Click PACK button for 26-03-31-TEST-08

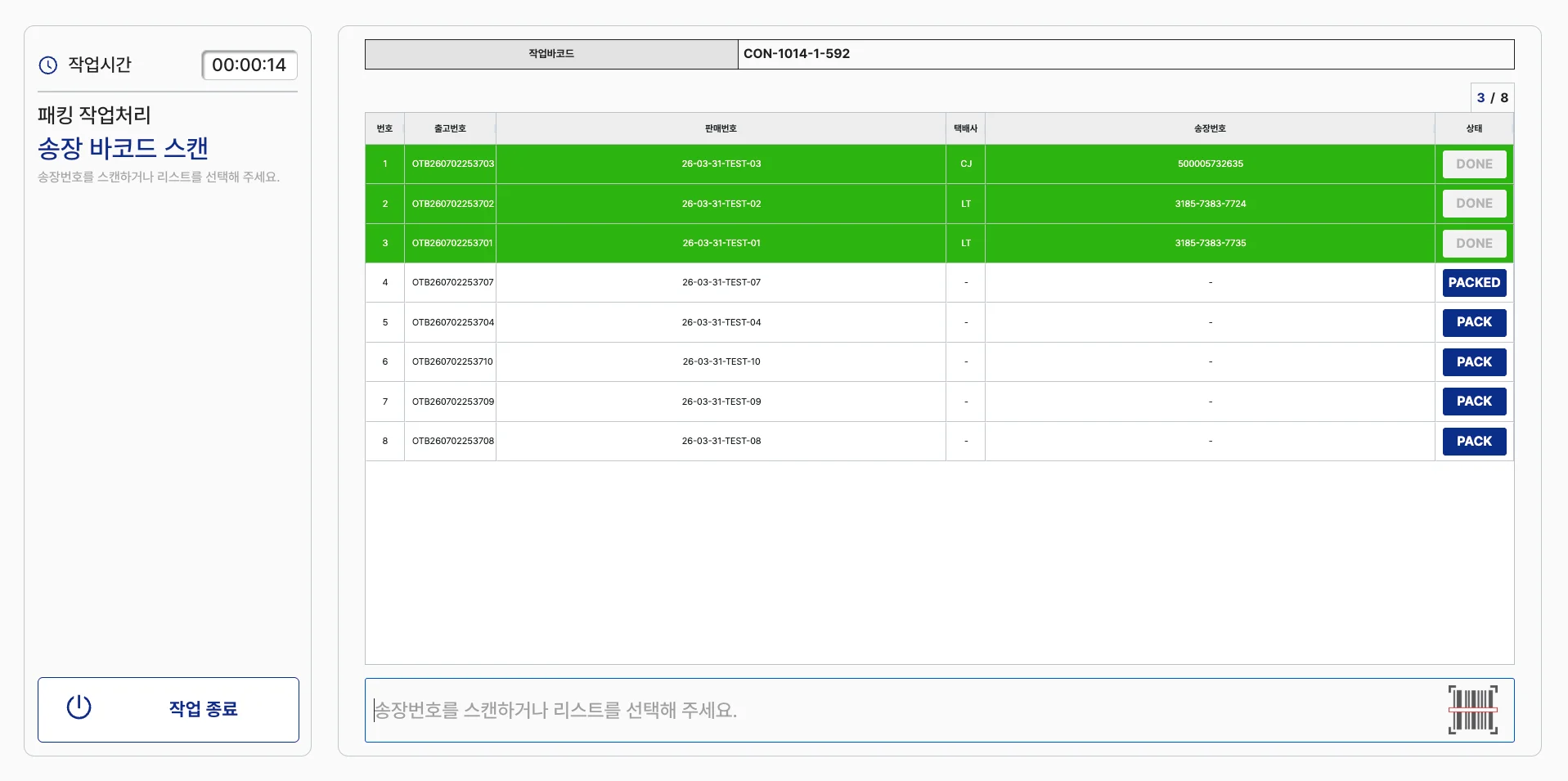[x=1474, y=442]
